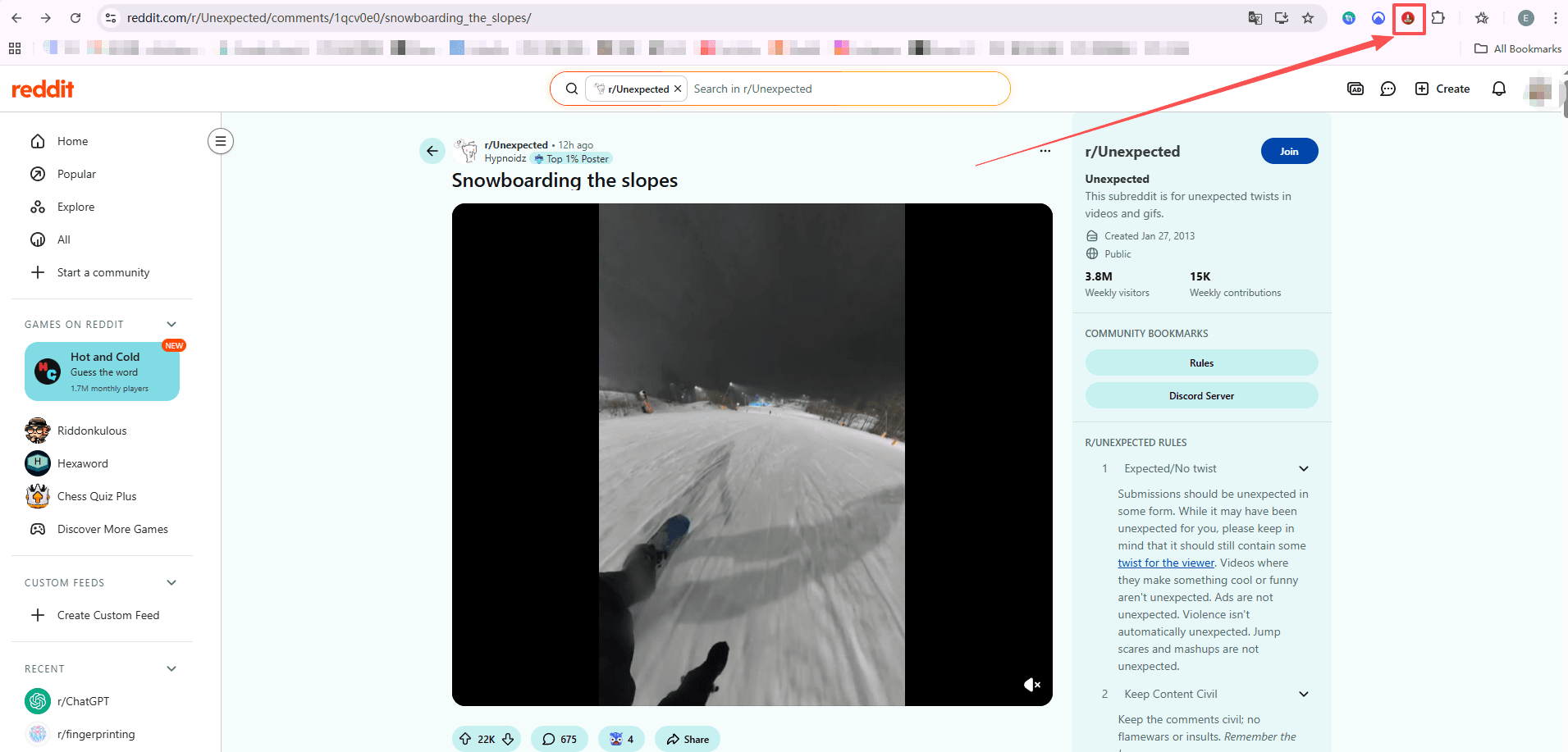Collapse the Expected/No twist rule
1568x752 pixels.
pyautogui.click(x=1303, y=468)
